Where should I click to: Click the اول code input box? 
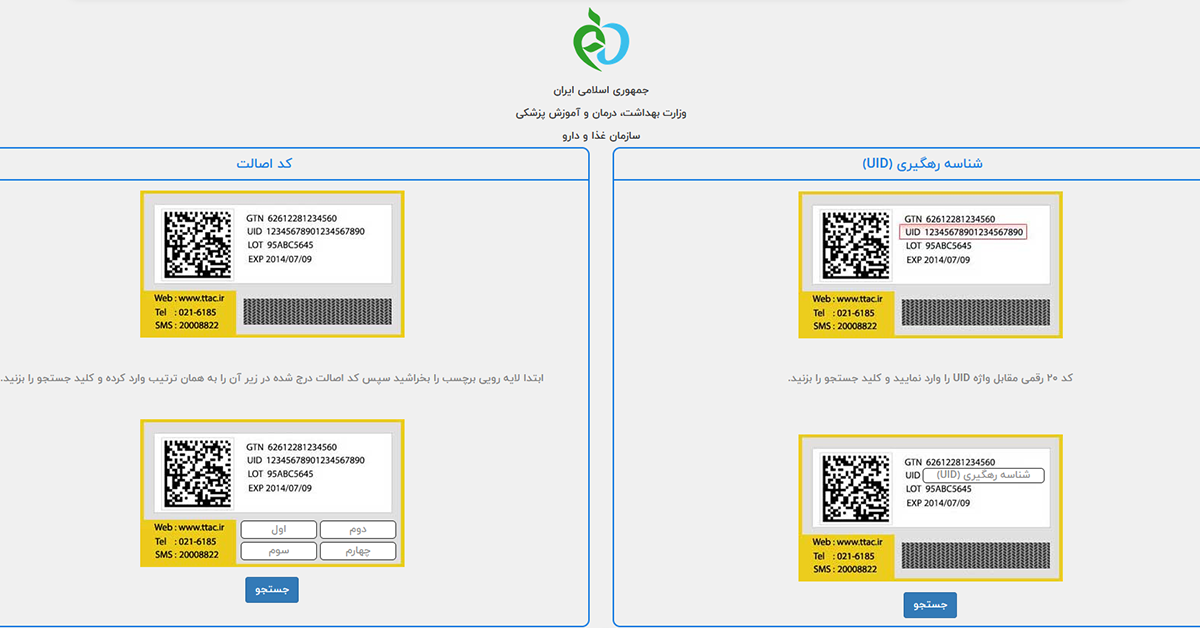[x=278, y=530]
